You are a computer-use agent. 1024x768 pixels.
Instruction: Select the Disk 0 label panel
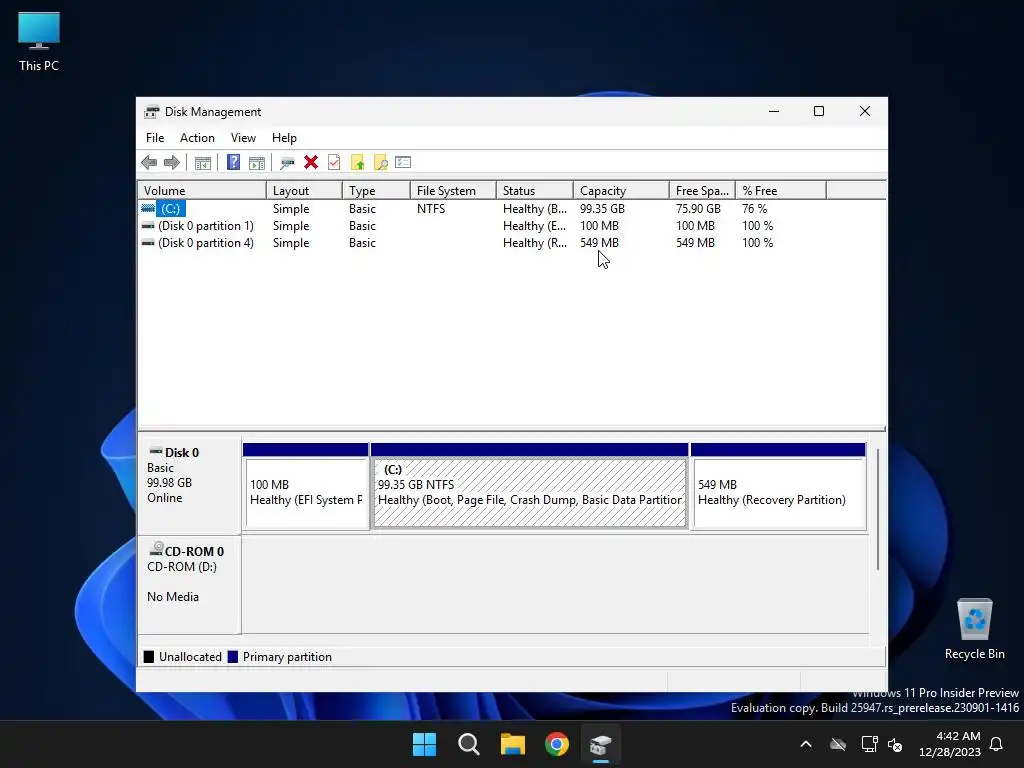pyautogui.click(x=189, y=485)
